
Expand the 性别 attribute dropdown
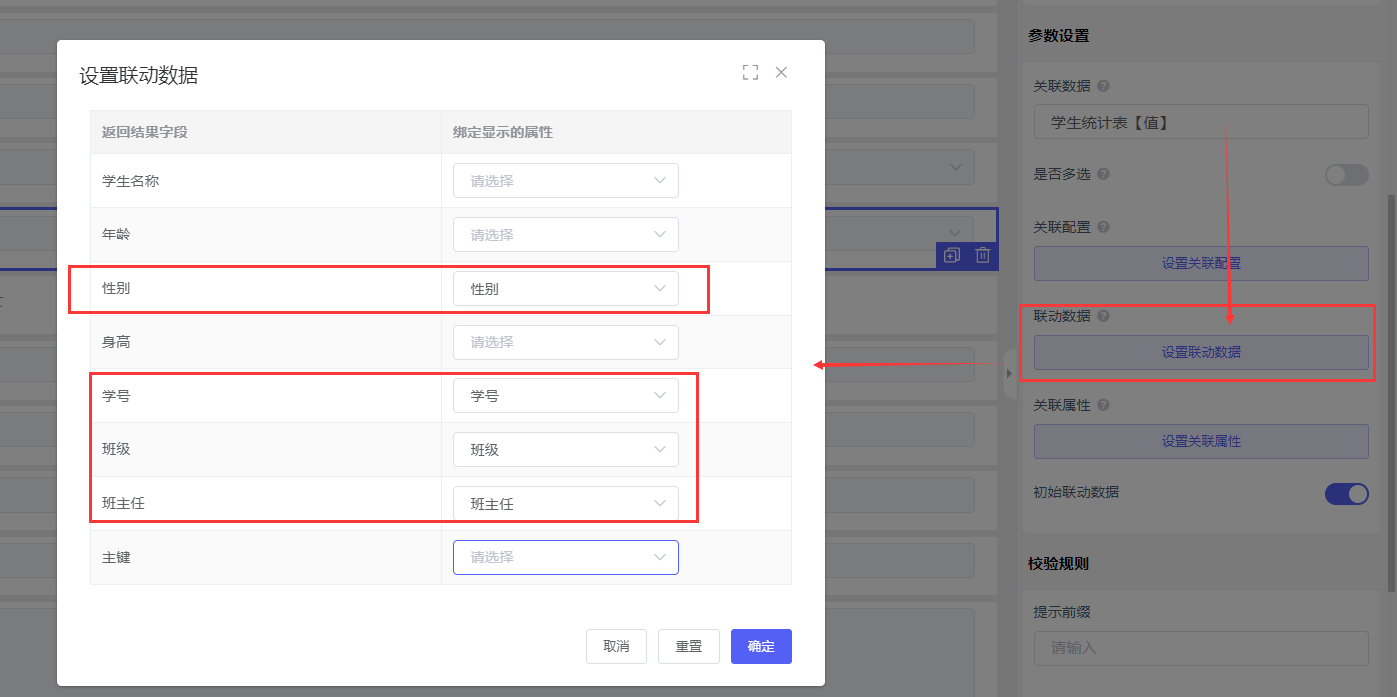point(565,289)
